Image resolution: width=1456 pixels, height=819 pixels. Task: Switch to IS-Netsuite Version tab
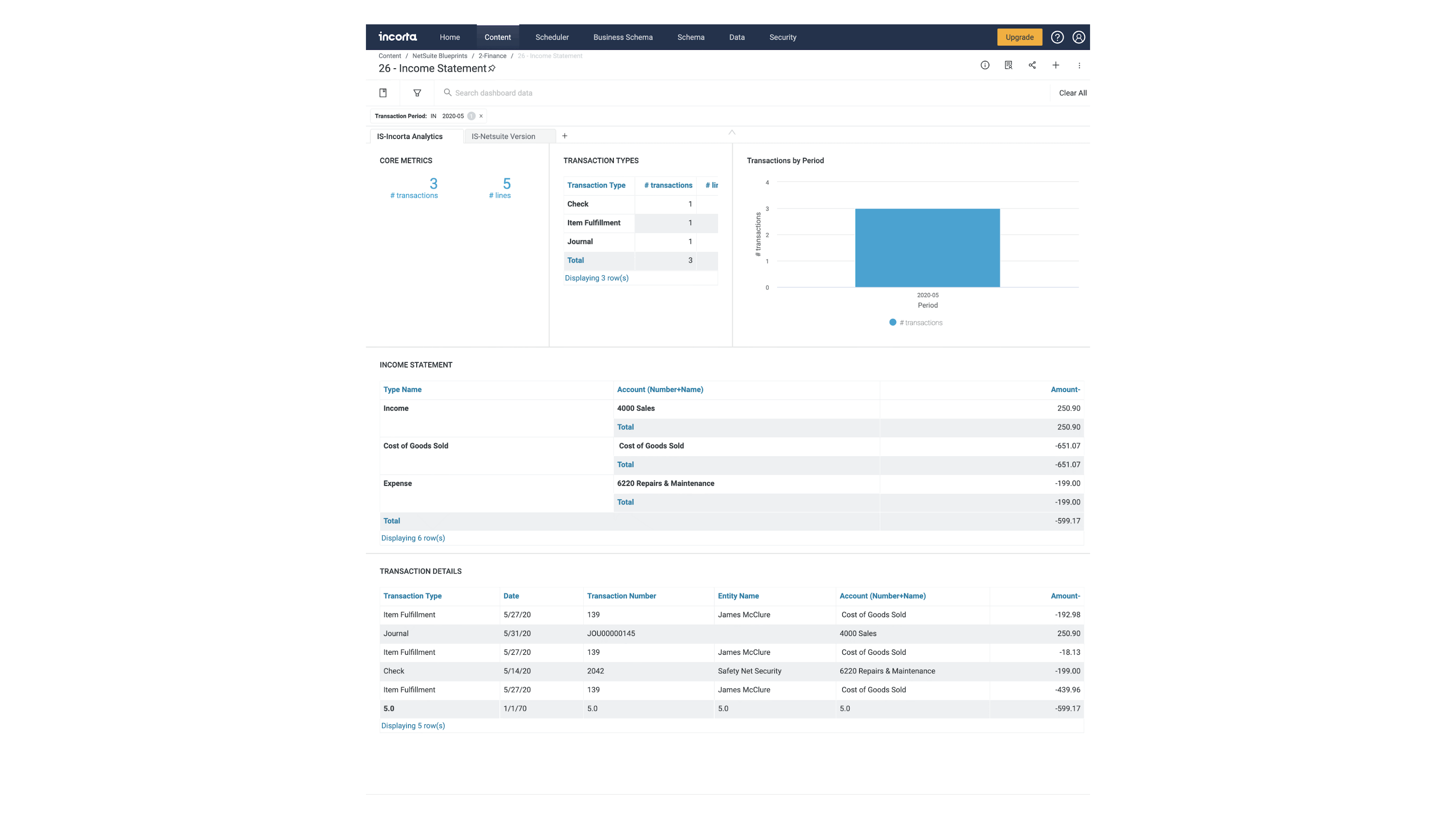tap(503, 136)
